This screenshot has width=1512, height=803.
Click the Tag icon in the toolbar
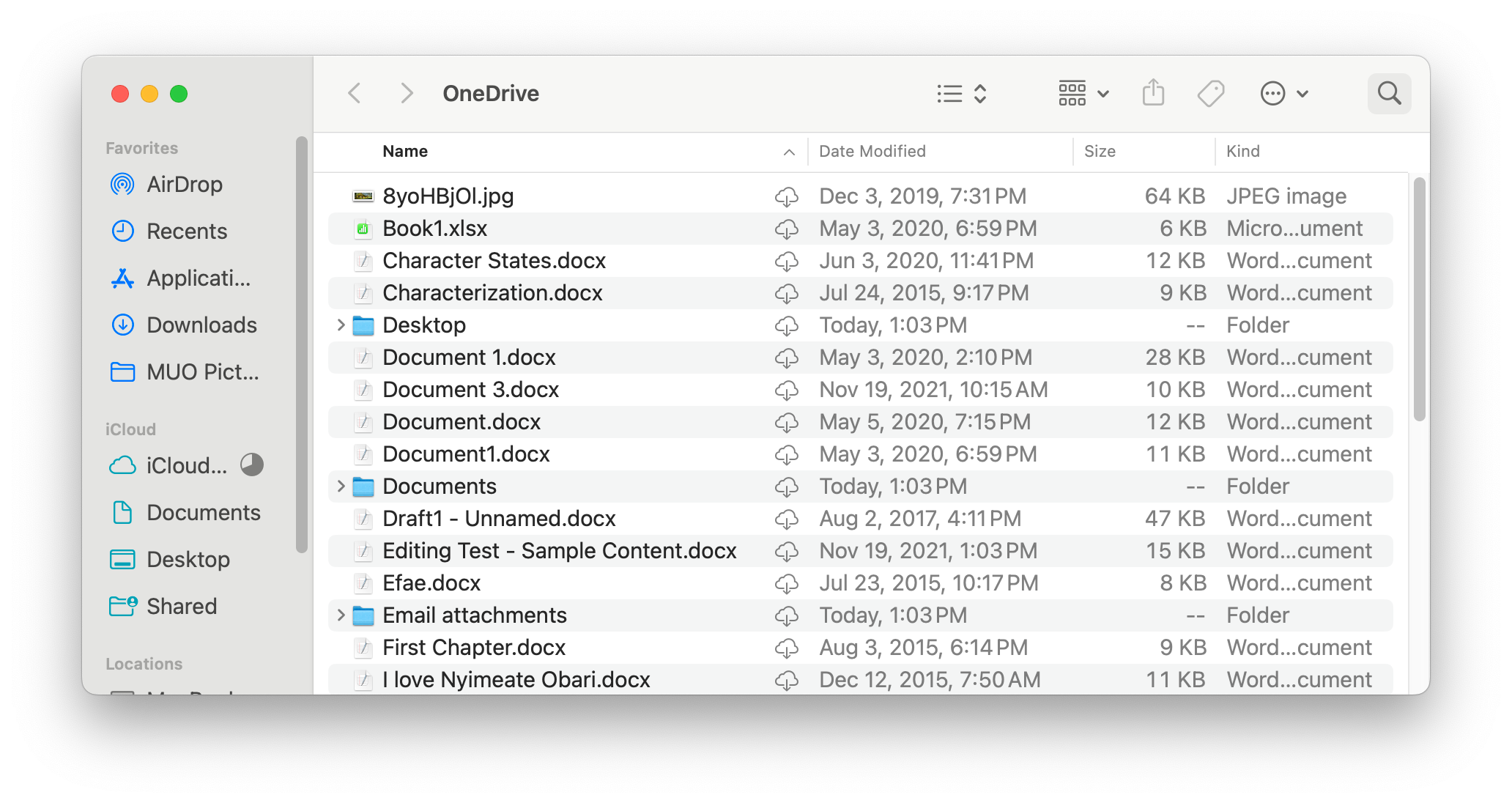click(1210, 93)
